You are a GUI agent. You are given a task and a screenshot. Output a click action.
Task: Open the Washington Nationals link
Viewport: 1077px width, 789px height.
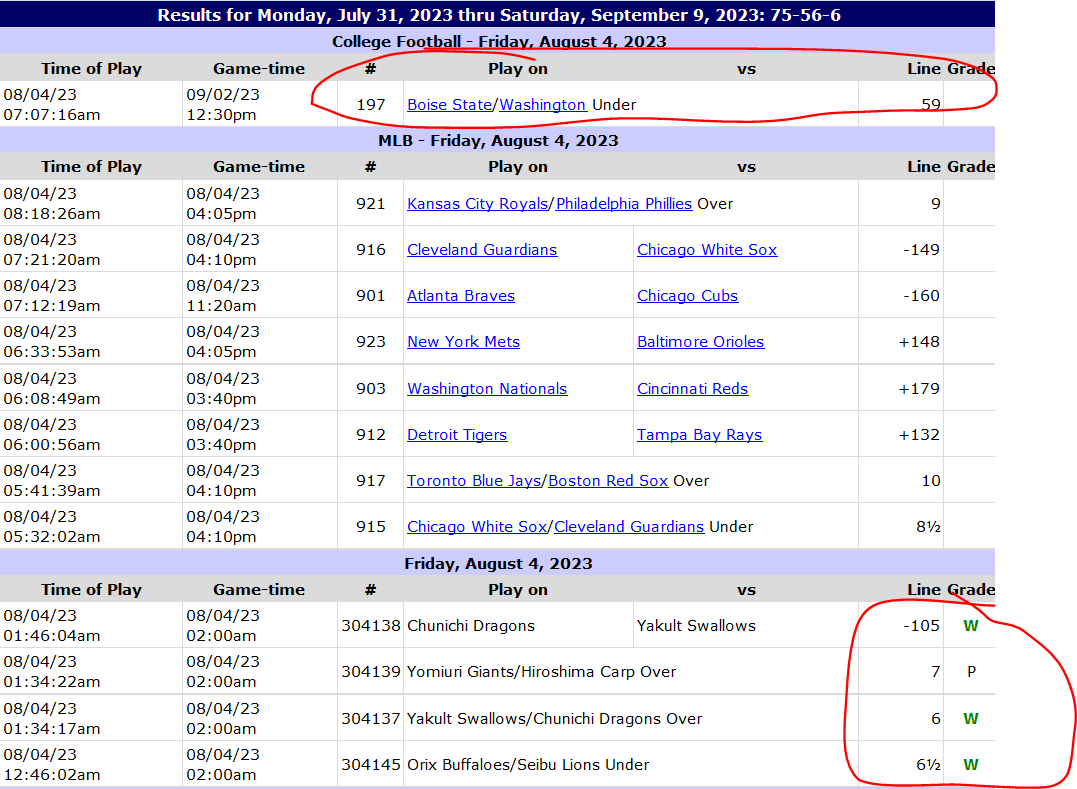[487, 389]
